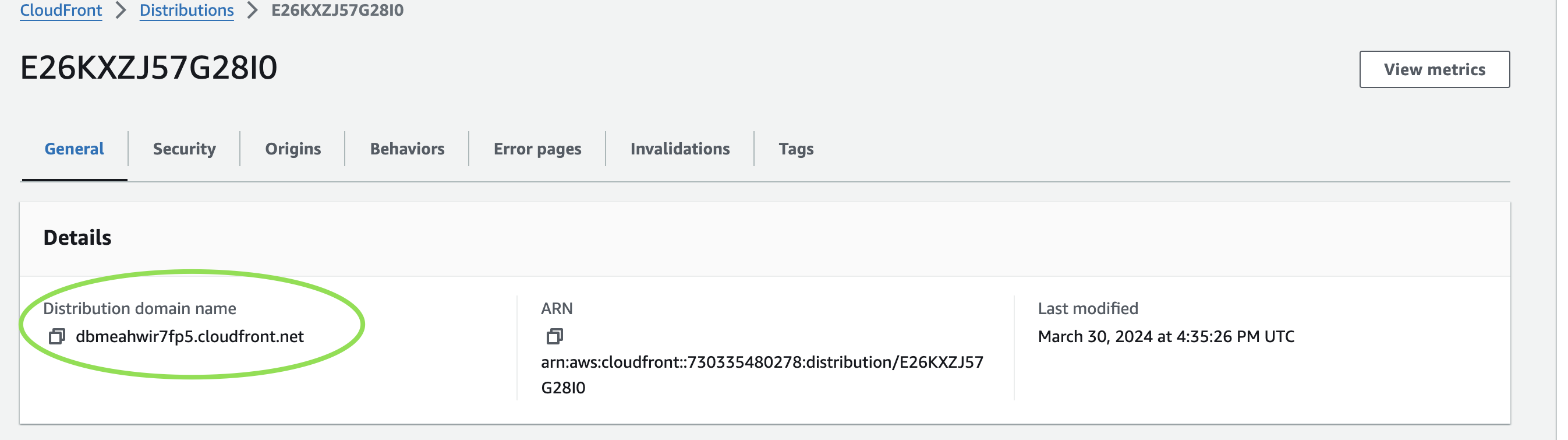Click the Last modified timestamp
Image resolution: width=1568 pixels, height=440 pixels.
(x=1165, y=336)
